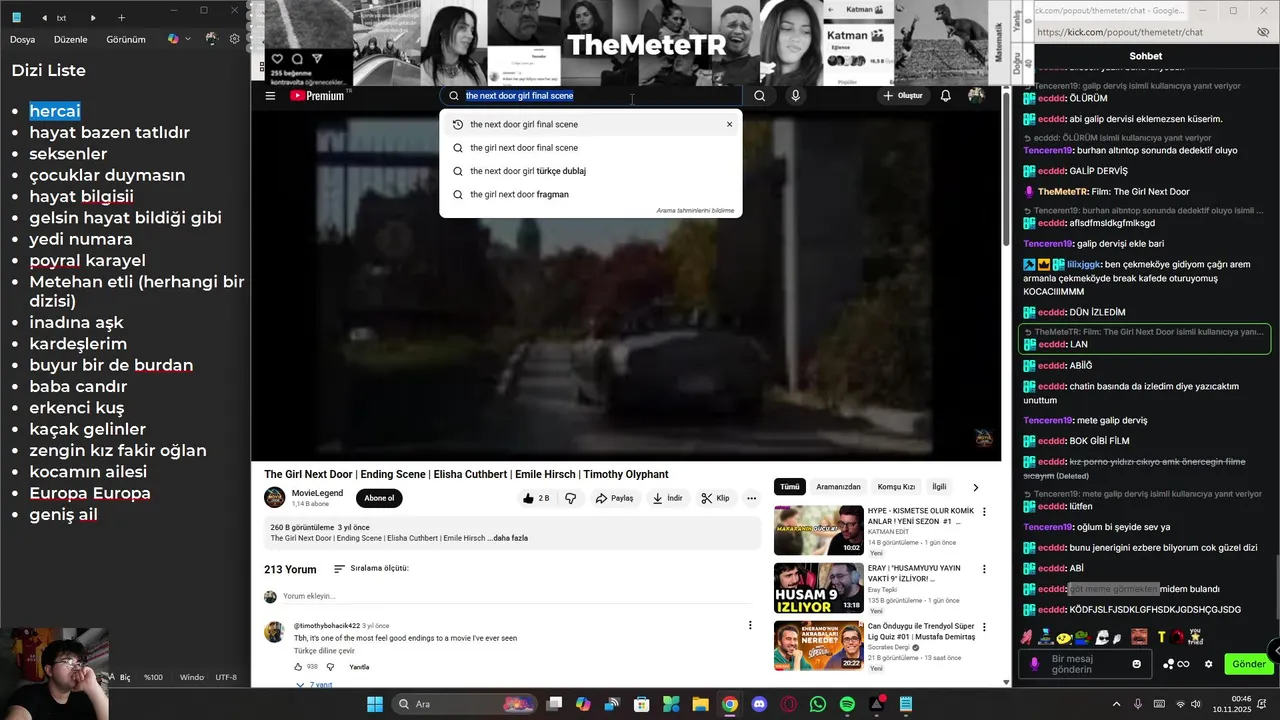Open Discord from the taskbar
The image size is (1280, 720).
click(x=759, y=704)
